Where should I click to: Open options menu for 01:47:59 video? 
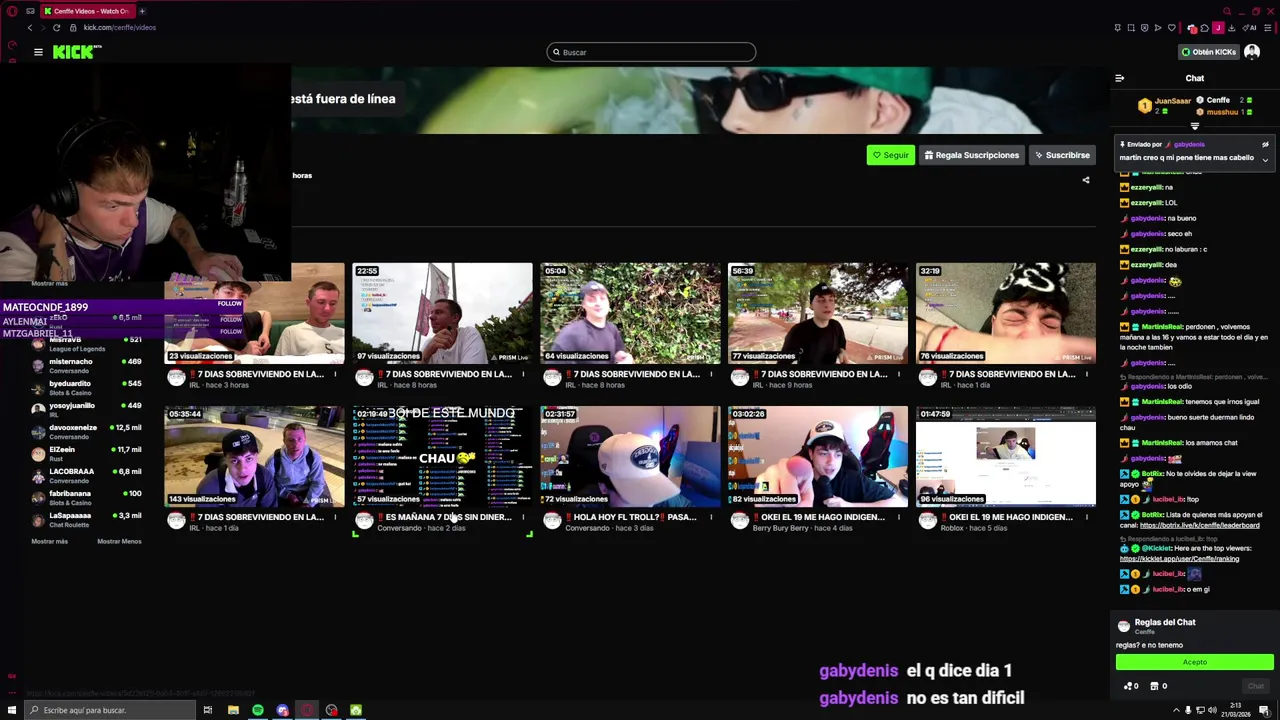coord(1087,517)
